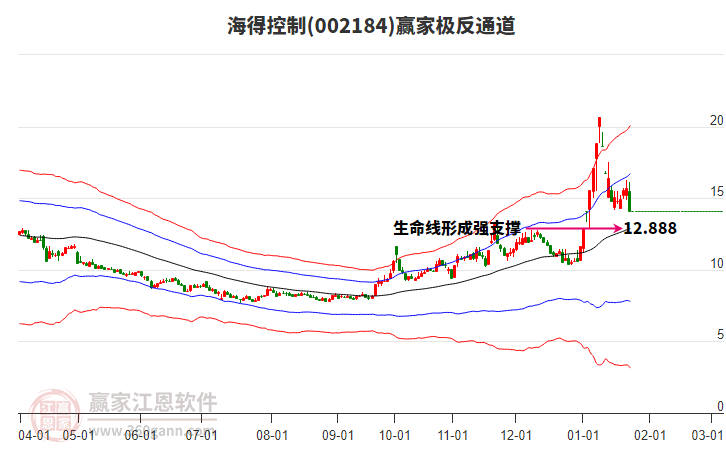Viewport: 726px width, 450px height.
Task: Click the y-axis label 20
Action: pyautogui.click(x=716, y=121)
